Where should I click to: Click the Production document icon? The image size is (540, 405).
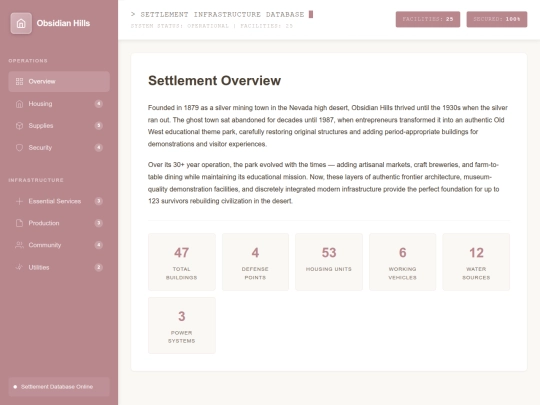(19, 223)
